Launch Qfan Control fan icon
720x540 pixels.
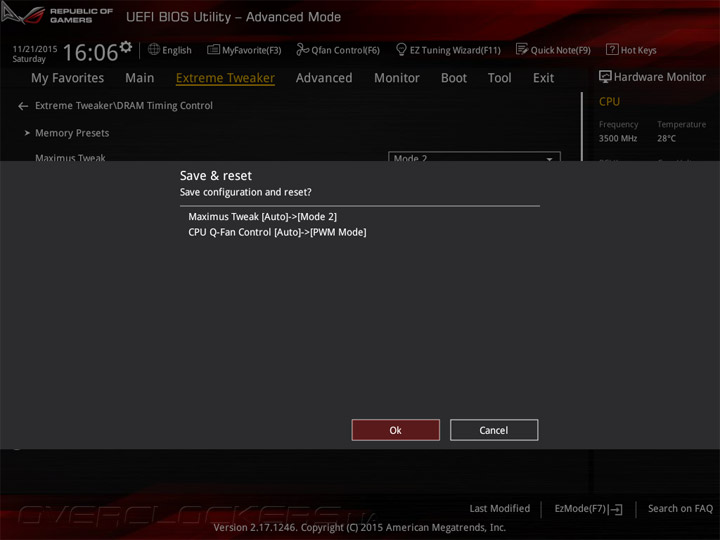(x=302, y=49)
